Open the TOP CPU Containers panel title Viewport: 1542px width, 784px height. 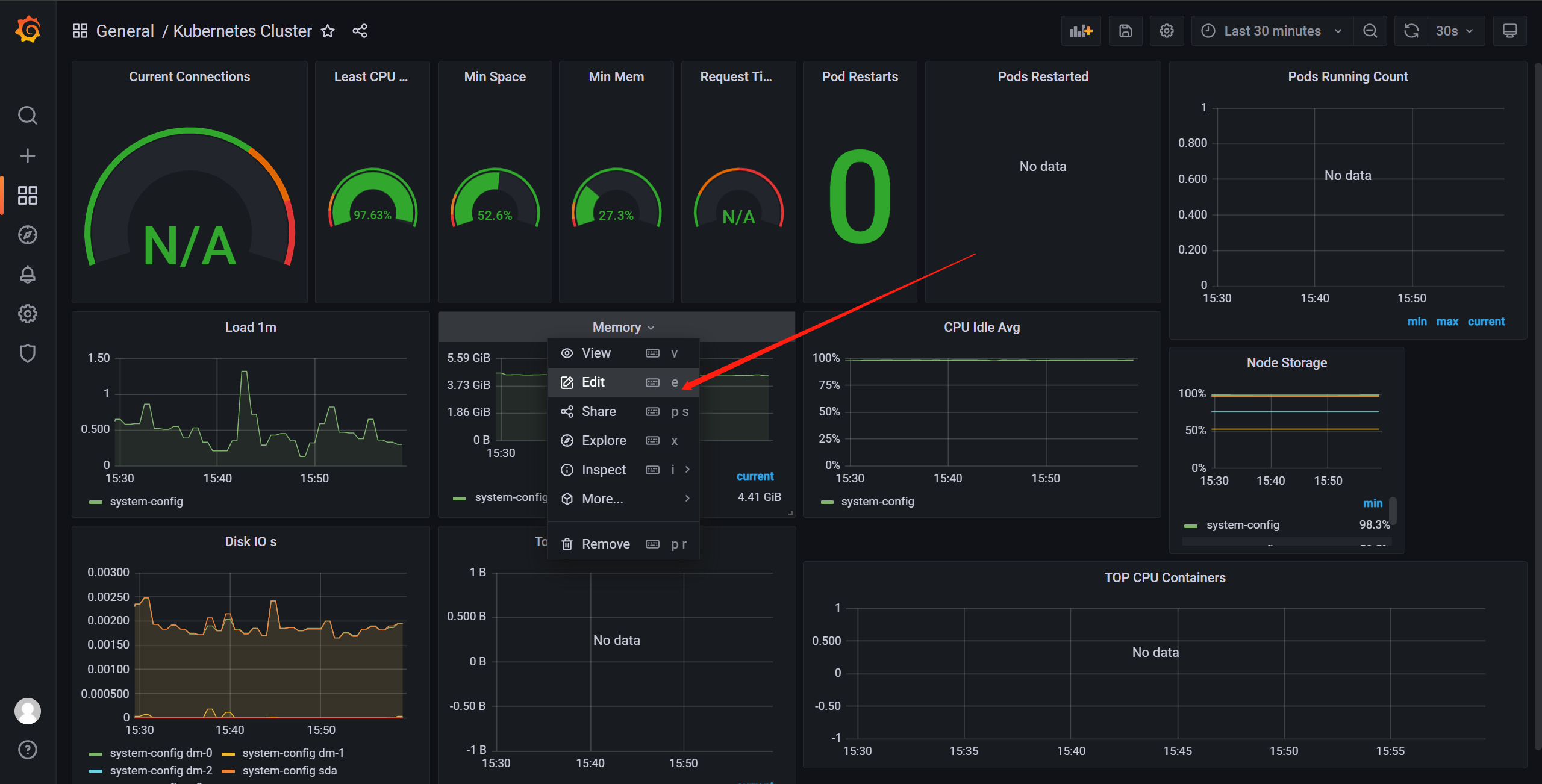(x=1165, y=577)
